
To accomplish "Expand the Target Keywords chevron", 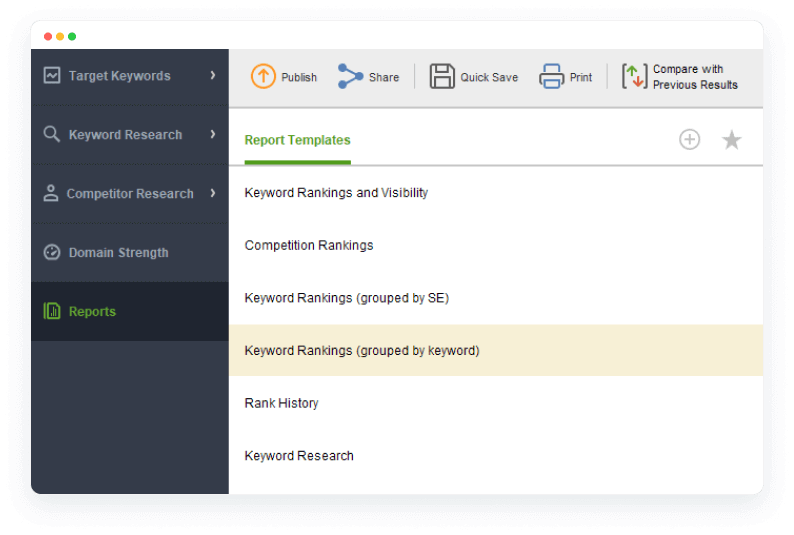I will tap(213, 75).
